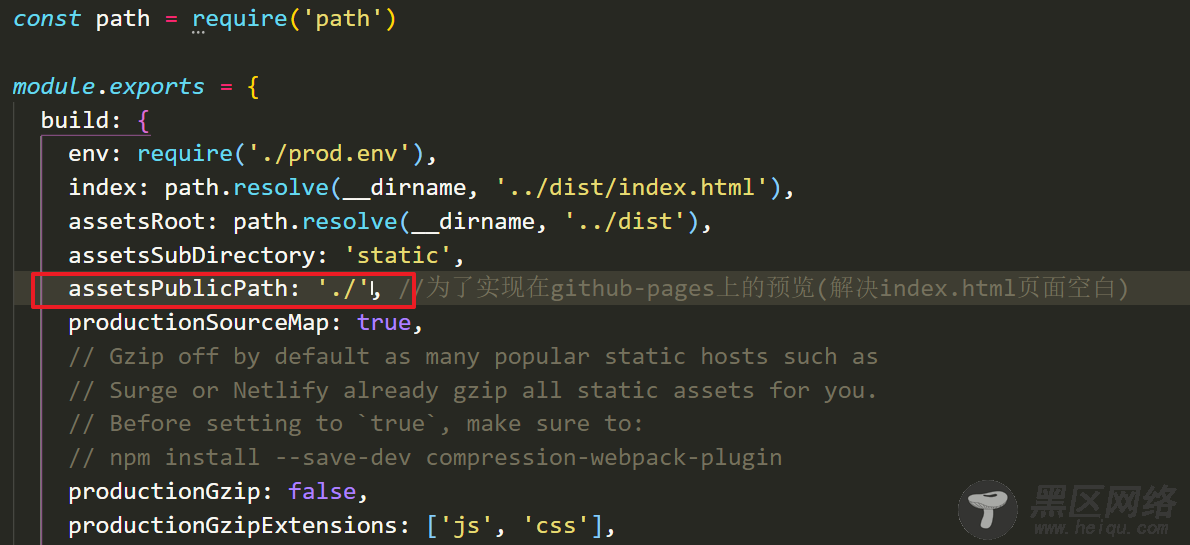Click the "assetsSubDirectory" property name
Image resolution: width=1190 pixels, height=545 pixels.
click(192, 255)
